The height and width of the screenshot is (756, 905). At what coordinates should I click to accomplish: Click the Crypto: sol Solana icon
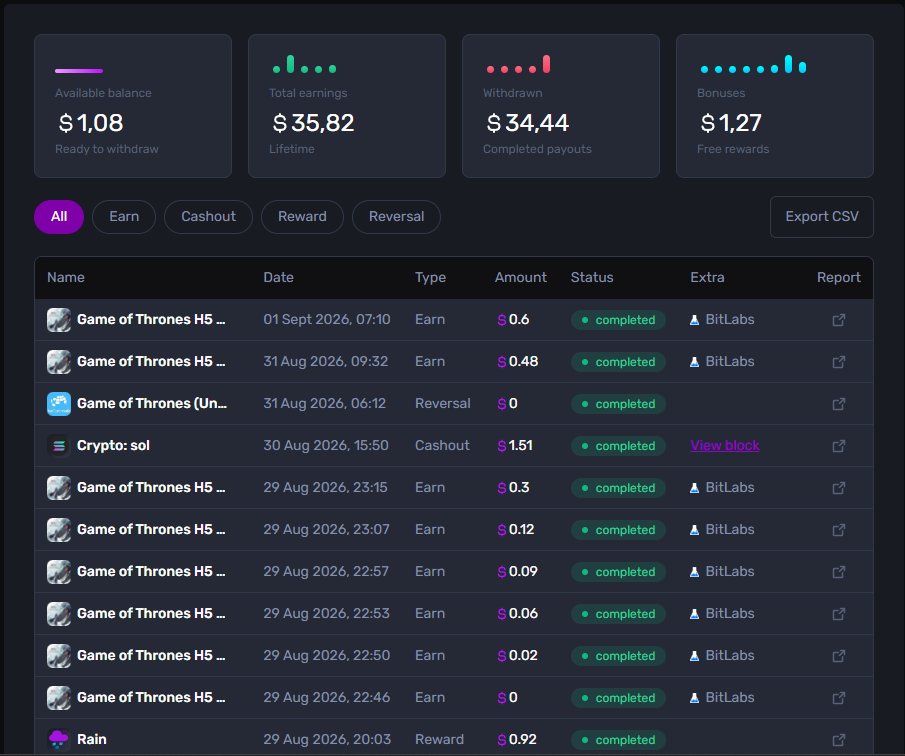(x=58, y=446)
